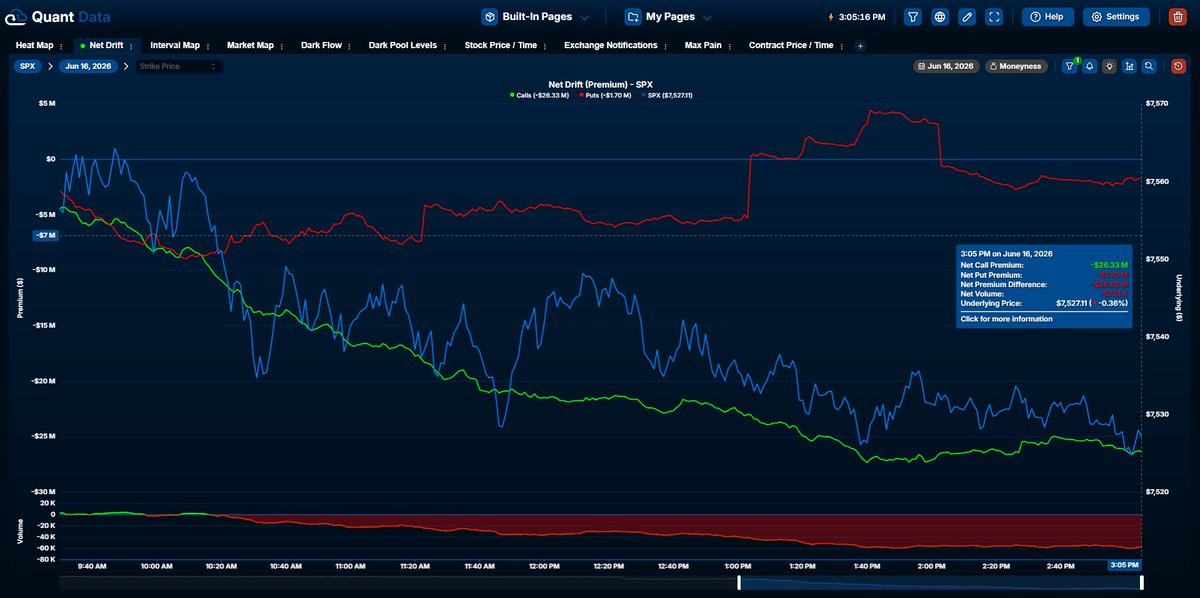1200x598 pixels.
Task: Click the Help button
Action: pos(1047,17)
